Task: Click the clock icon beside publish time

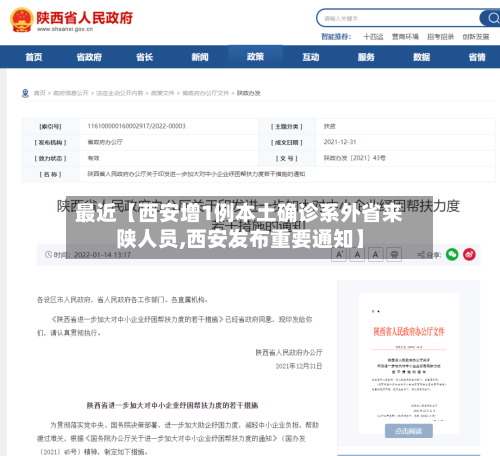Action: (x=48, y=255)
